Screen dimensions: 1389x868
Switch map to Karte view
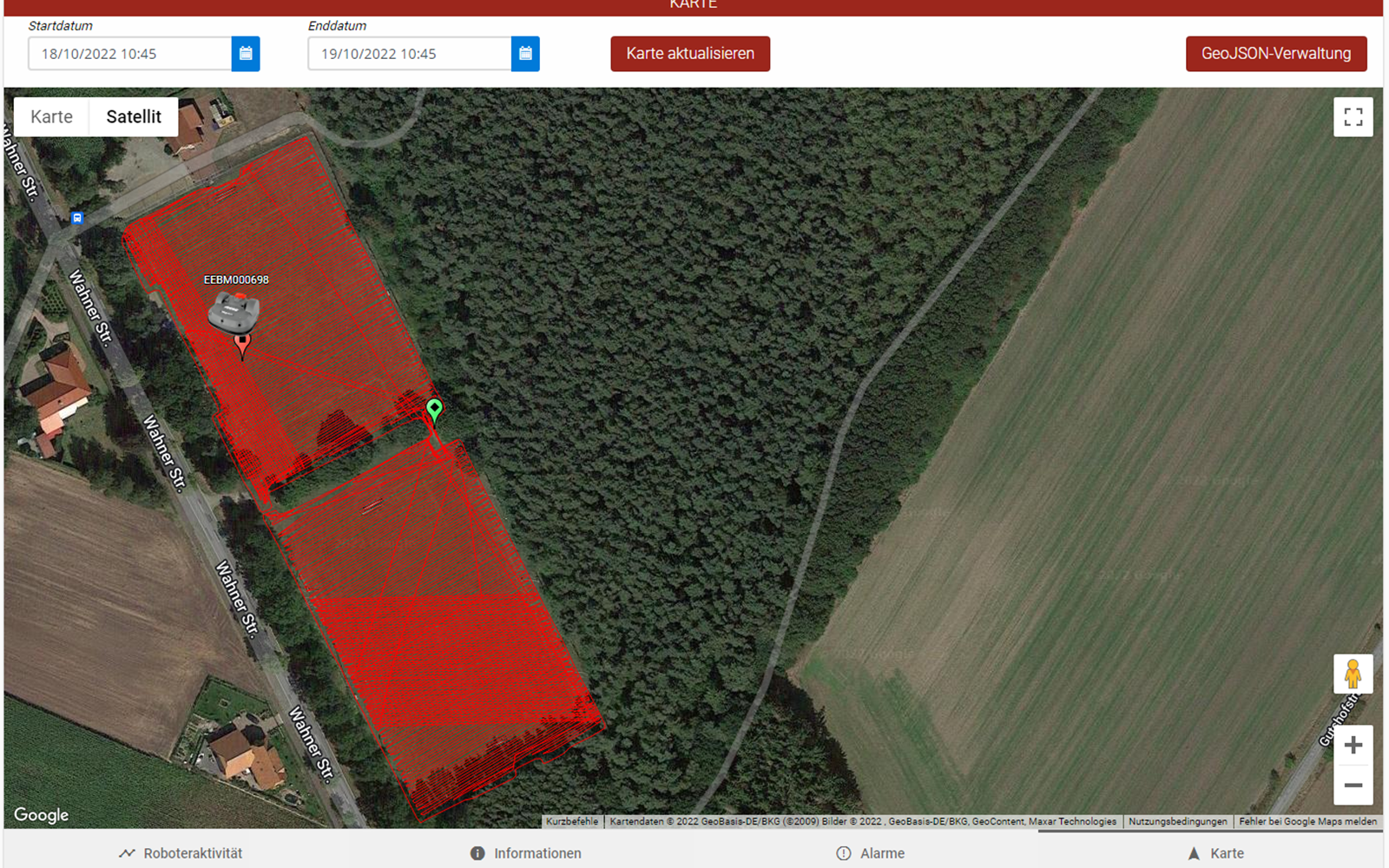51,117
